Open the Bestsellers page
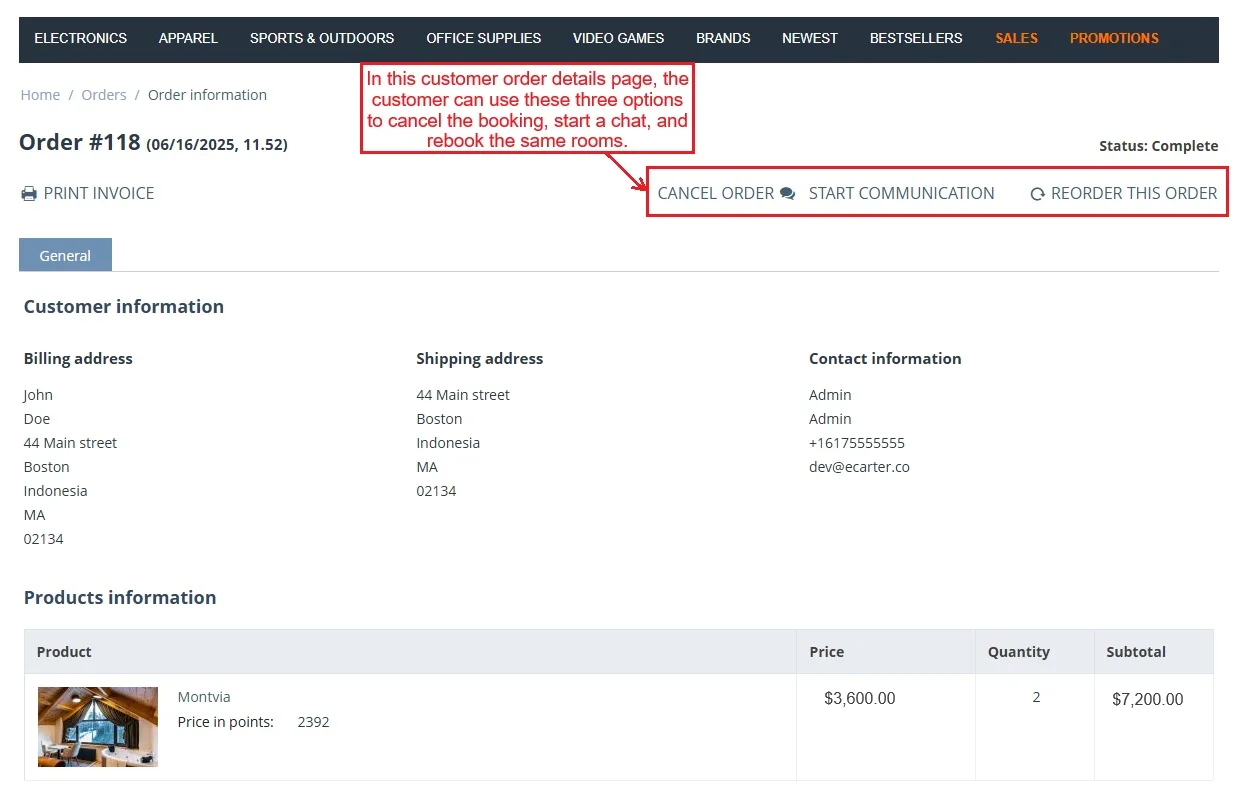 pyautogui.click(x=916, y=38)
